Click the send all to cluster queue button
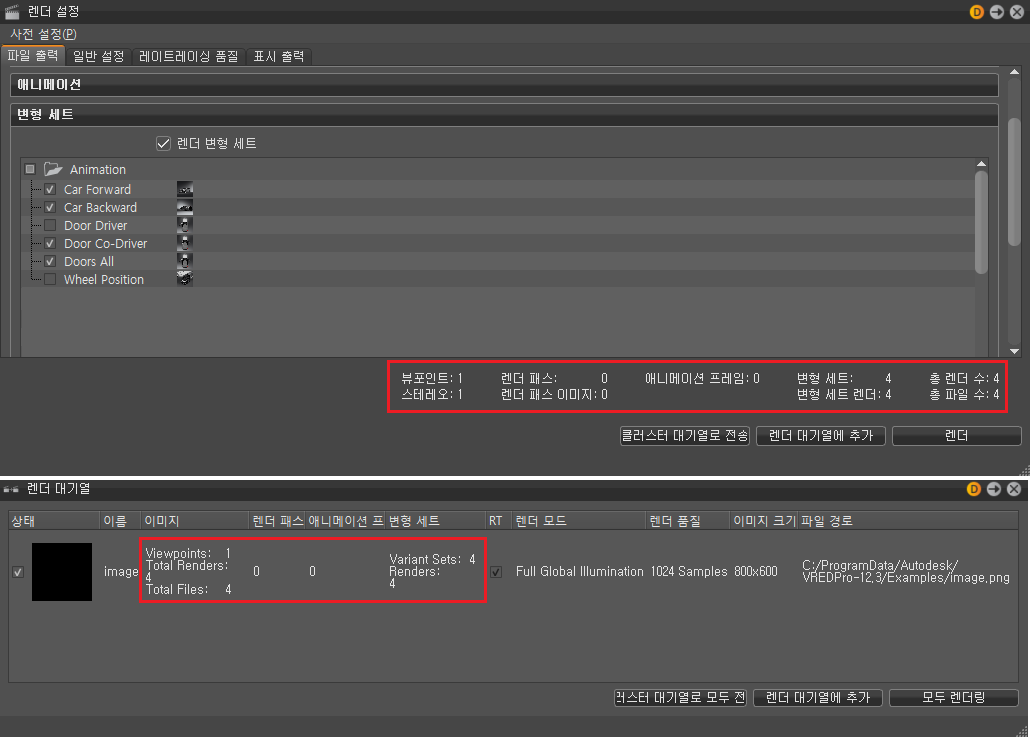Screen dimensions: 1030x738 click(680, 697)
